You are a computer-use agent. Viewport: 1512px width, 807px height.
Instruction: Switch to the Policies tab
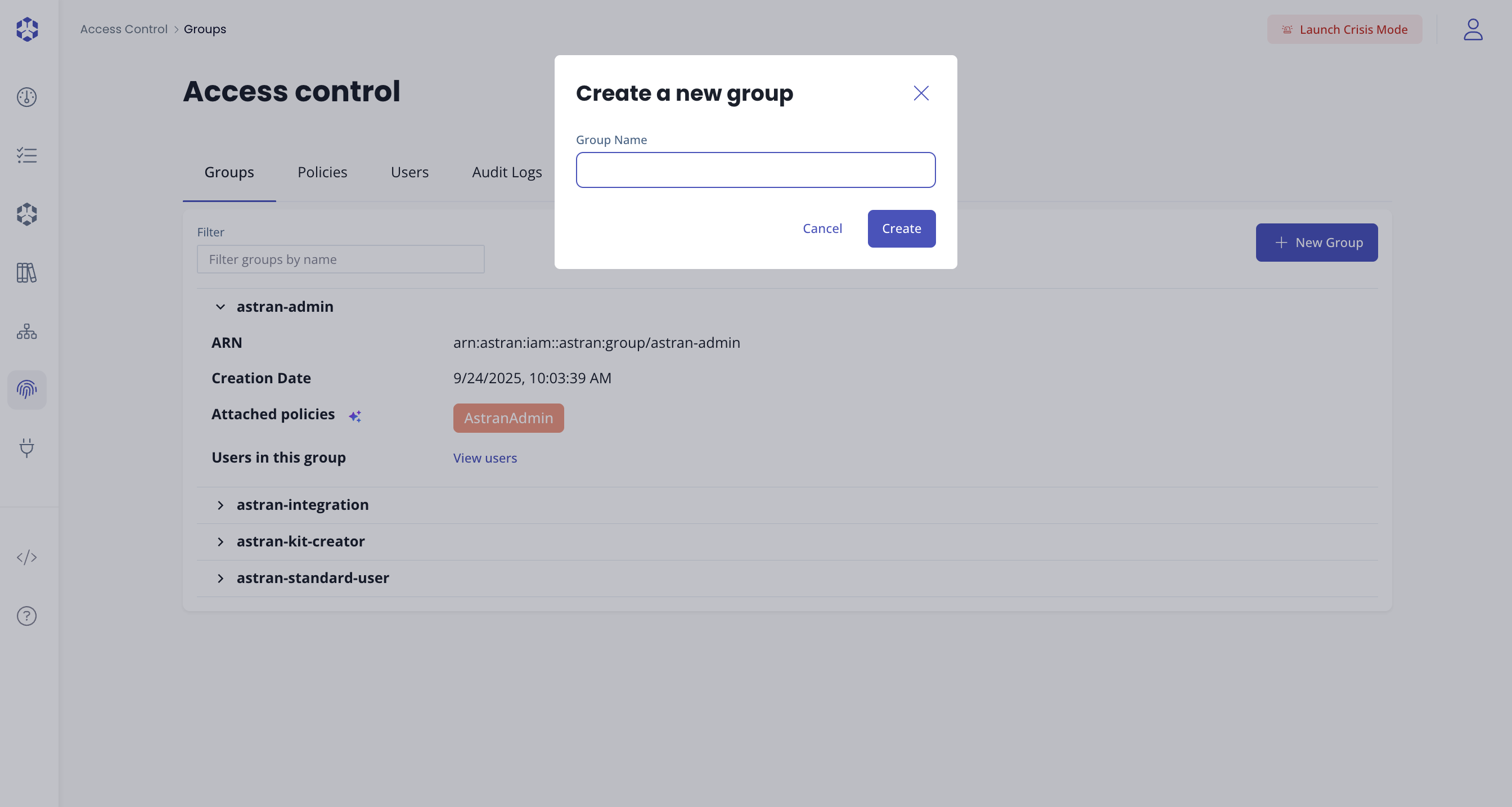coord(322,172)
